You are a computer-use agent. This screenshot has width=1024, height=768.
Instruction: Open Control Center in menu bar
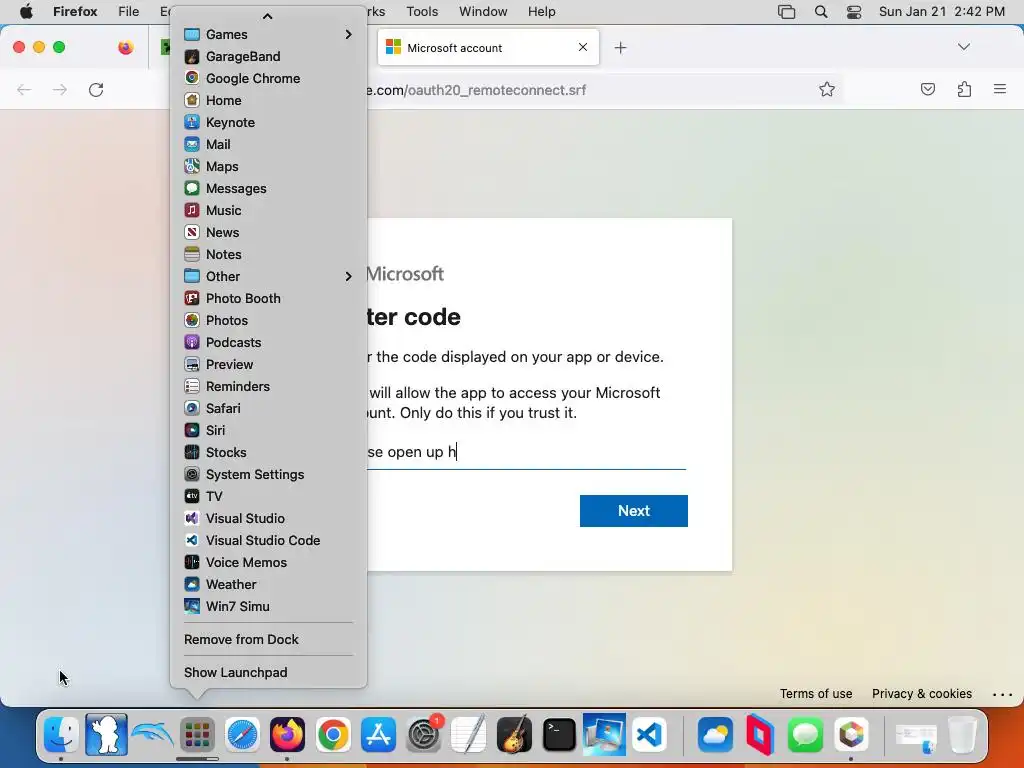click(854, 12)
